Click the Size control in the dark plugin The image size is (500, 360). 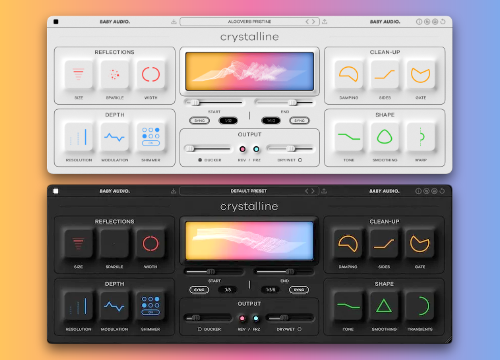pos(78,243)
